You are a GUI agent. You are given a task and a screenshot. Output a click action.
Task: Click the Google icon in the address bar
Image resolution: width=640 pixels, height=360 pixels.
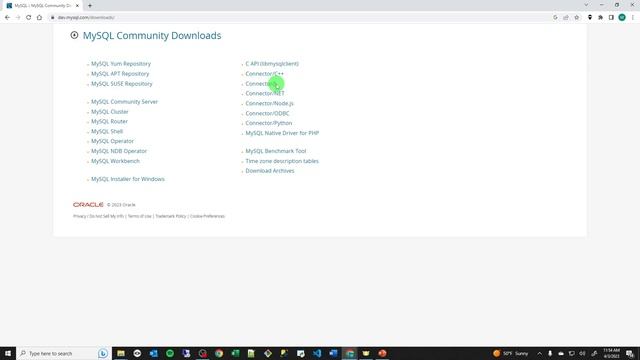tap(555, 18)
